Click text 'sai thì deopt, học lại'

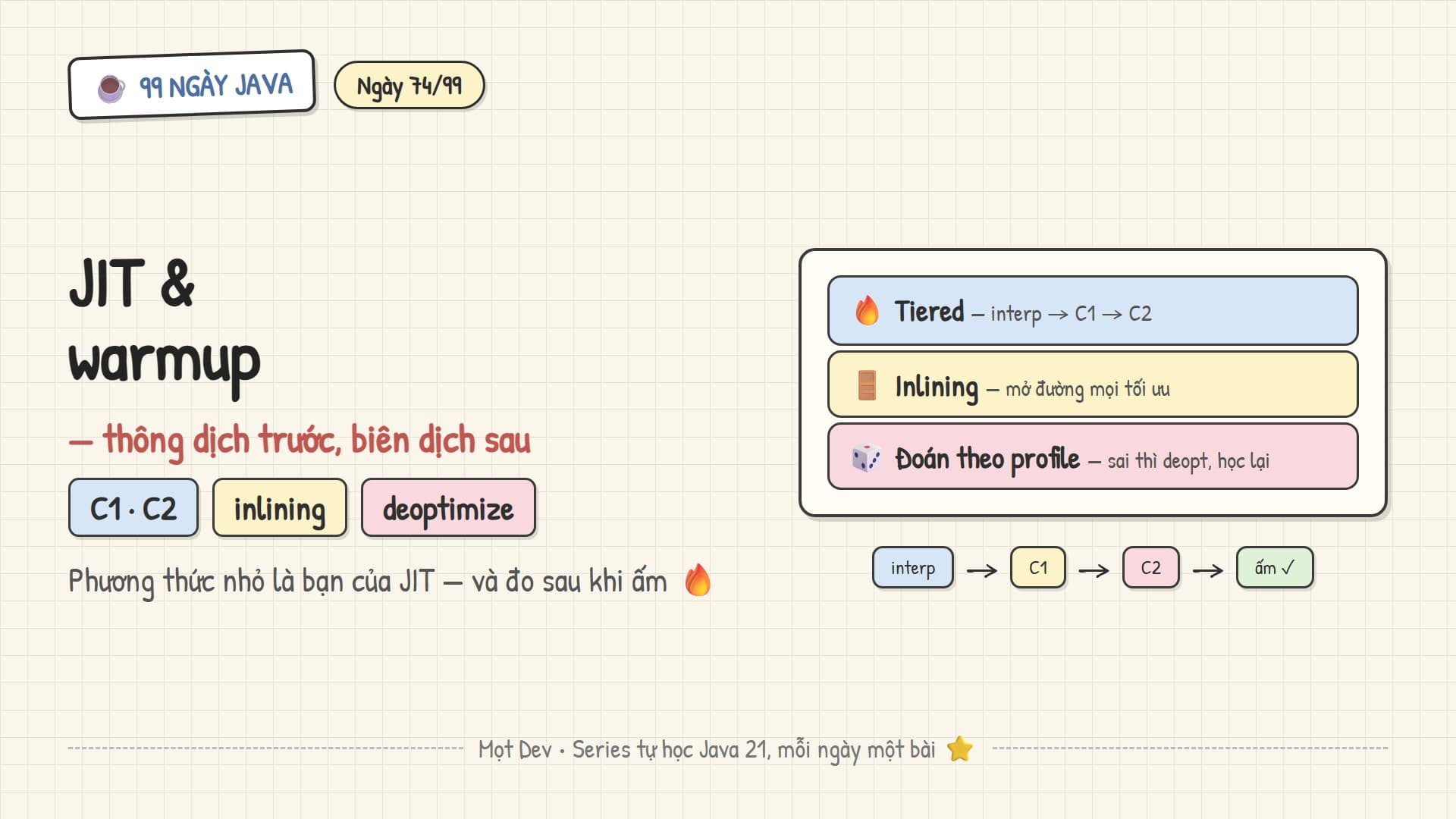(1188, 461)
